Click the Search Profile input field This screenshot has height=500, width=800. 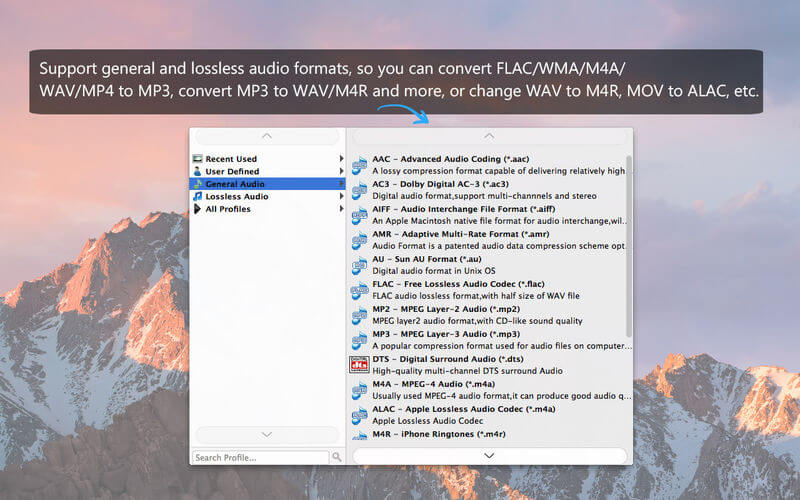(261, 458)
